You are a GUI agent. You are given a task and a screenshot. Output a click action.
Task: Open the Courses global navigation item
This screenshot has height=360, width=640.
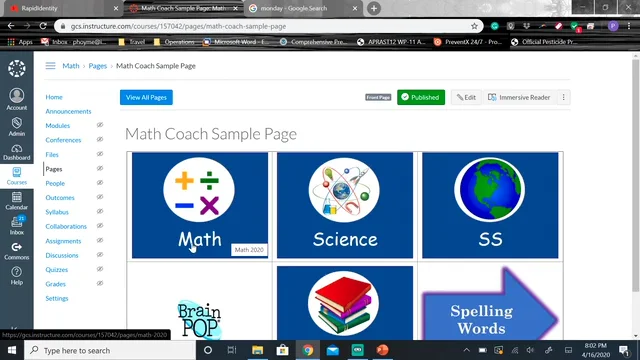click(x=17, y=176)
